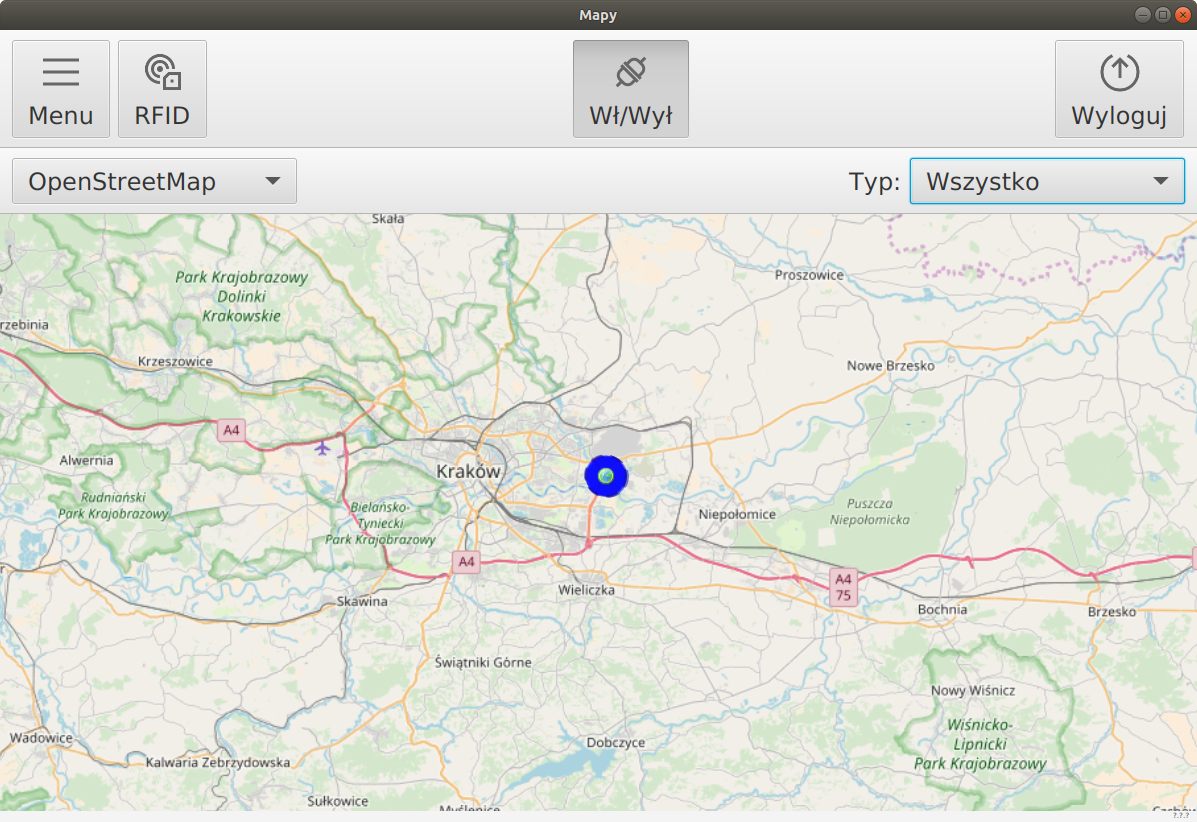Expand the OpenStreetMap map source dropdown
Viewport: 1197px width, 822px height.
pos(154,181)
